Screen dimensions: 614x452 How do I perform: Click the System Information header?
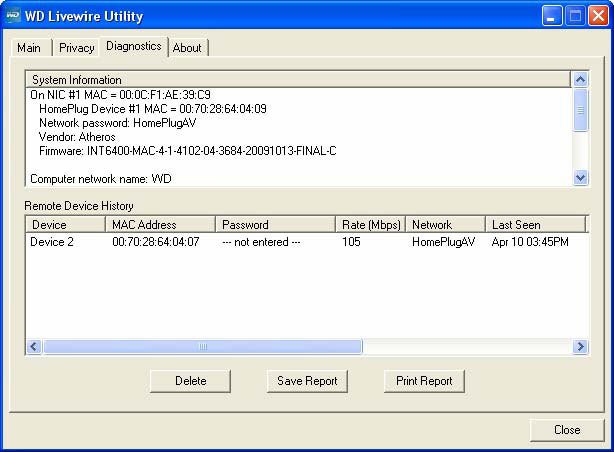tap(298, 80)
